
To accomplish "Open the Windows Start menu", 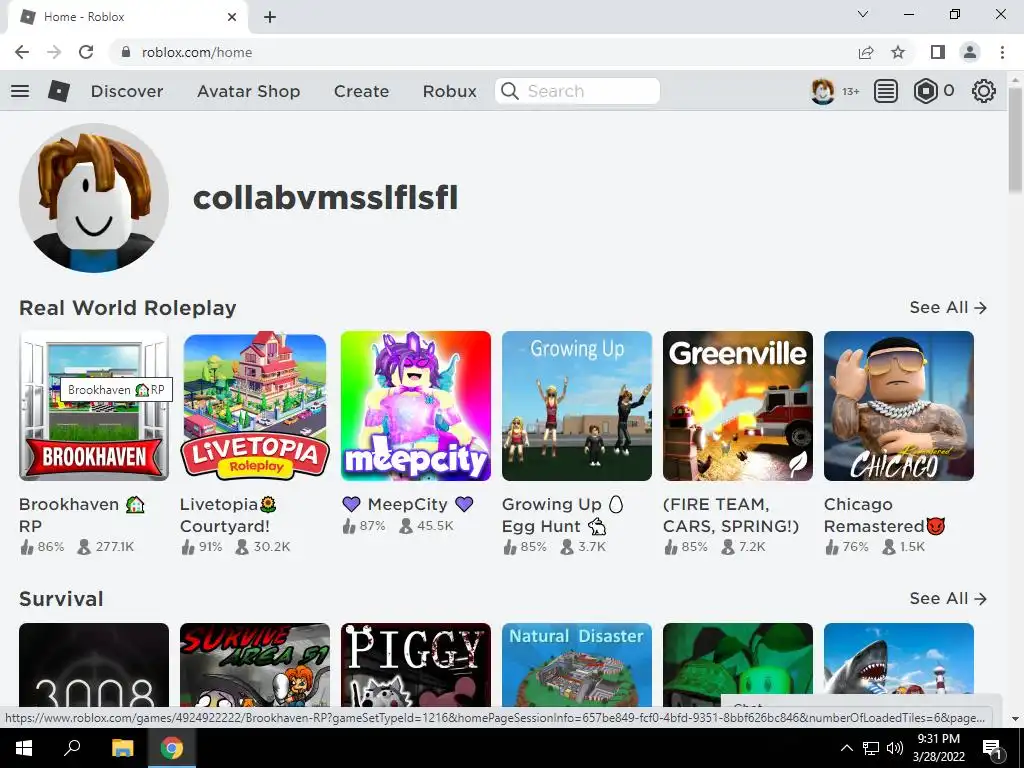I will coord(24,748).
